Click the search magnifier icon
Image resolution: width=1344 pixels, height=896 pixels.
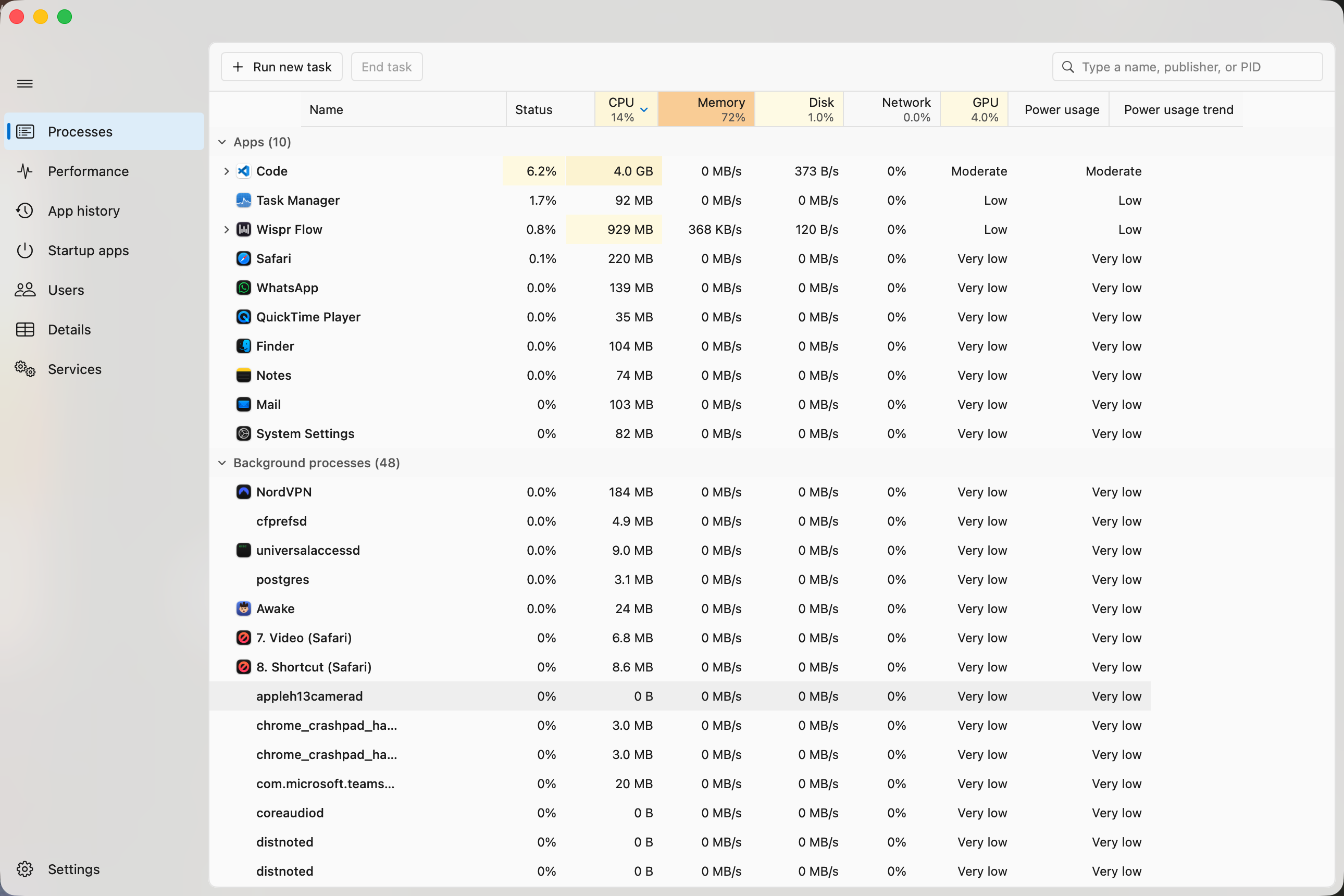pyautogui.click(x=1067, y=67)
